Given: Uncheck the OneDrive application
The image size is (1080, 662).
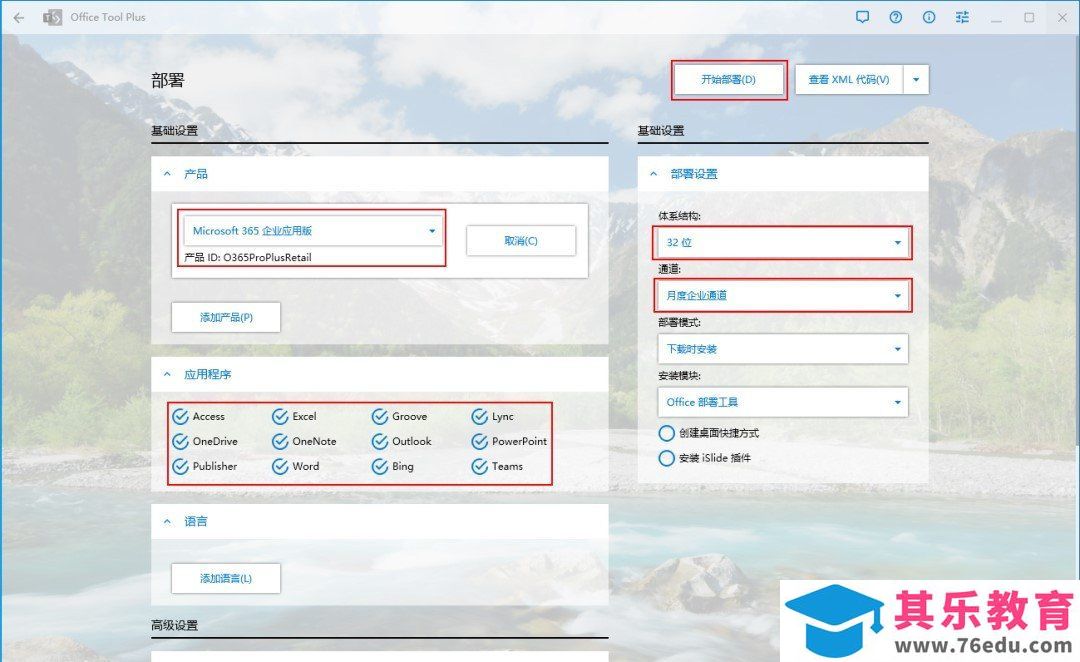Looking at the screenshot, I should 180,442.
